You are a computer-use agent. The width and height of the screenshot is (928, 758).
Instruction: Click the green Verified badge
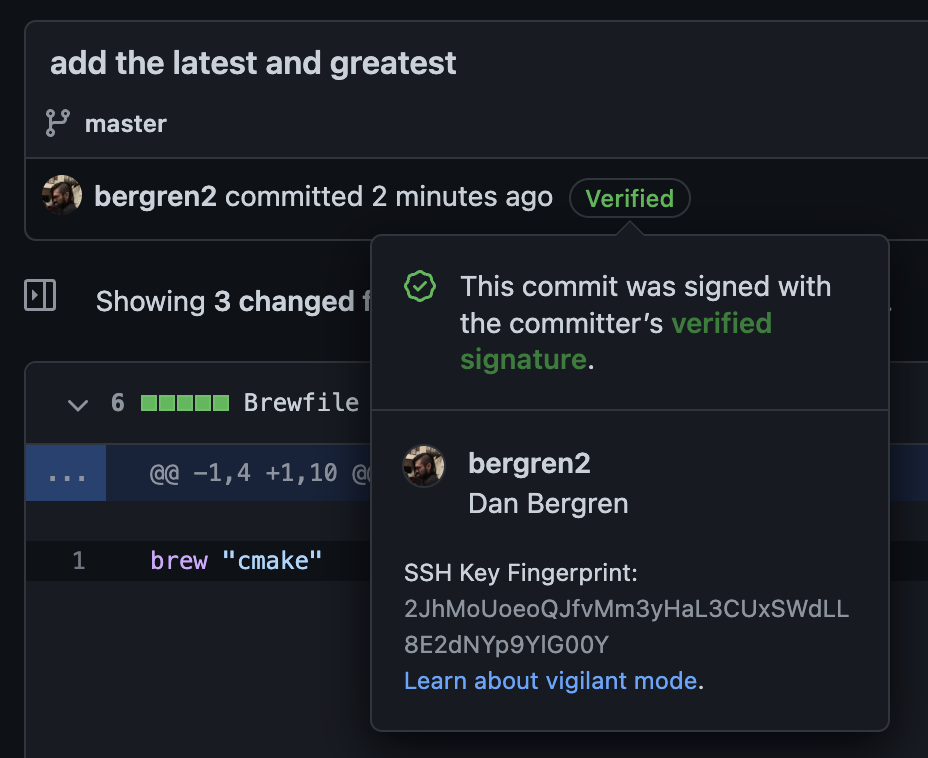pos(630,198)
